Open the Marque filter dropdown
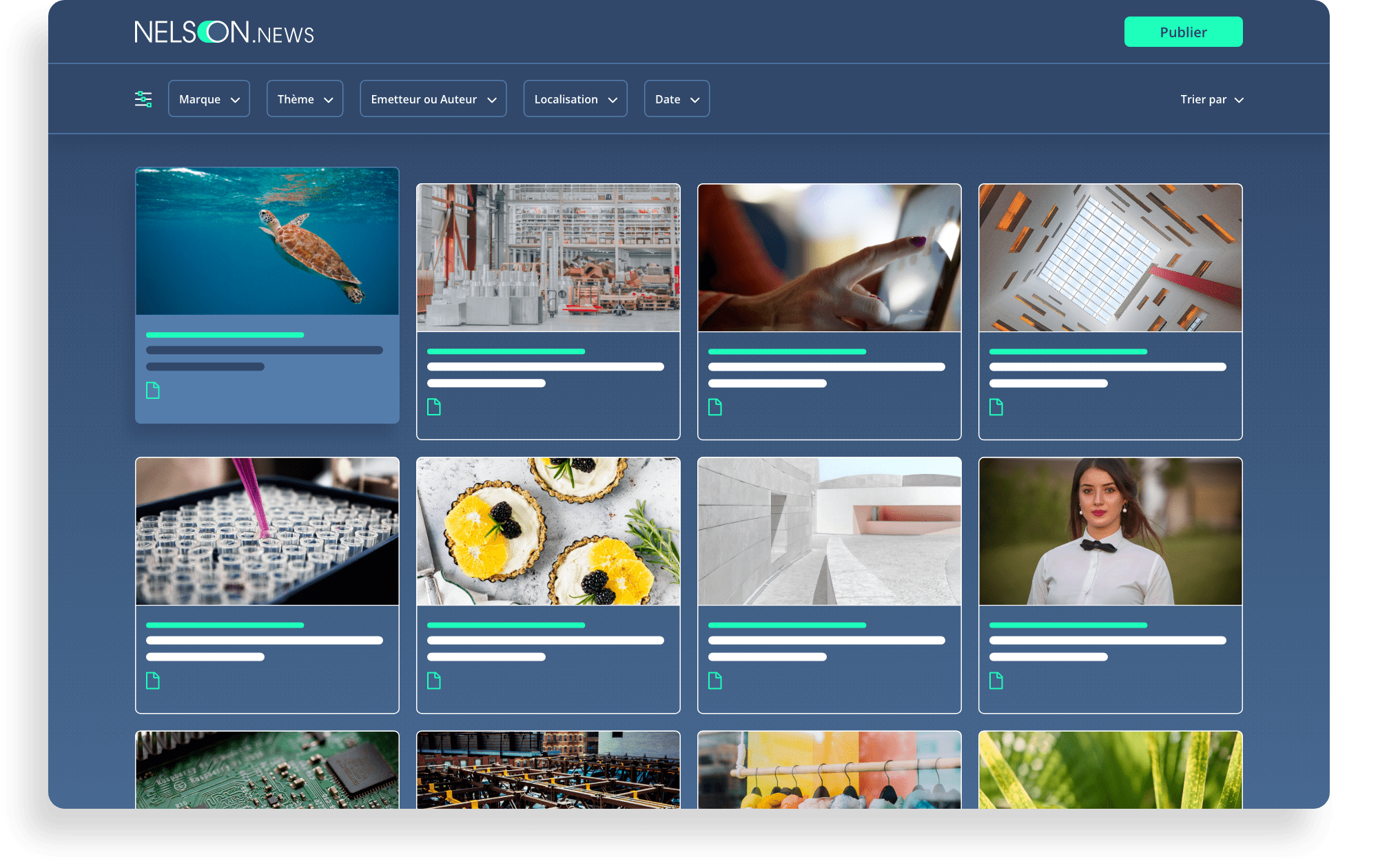Viewport: 1378px width, 868px height. click(209, 99)
